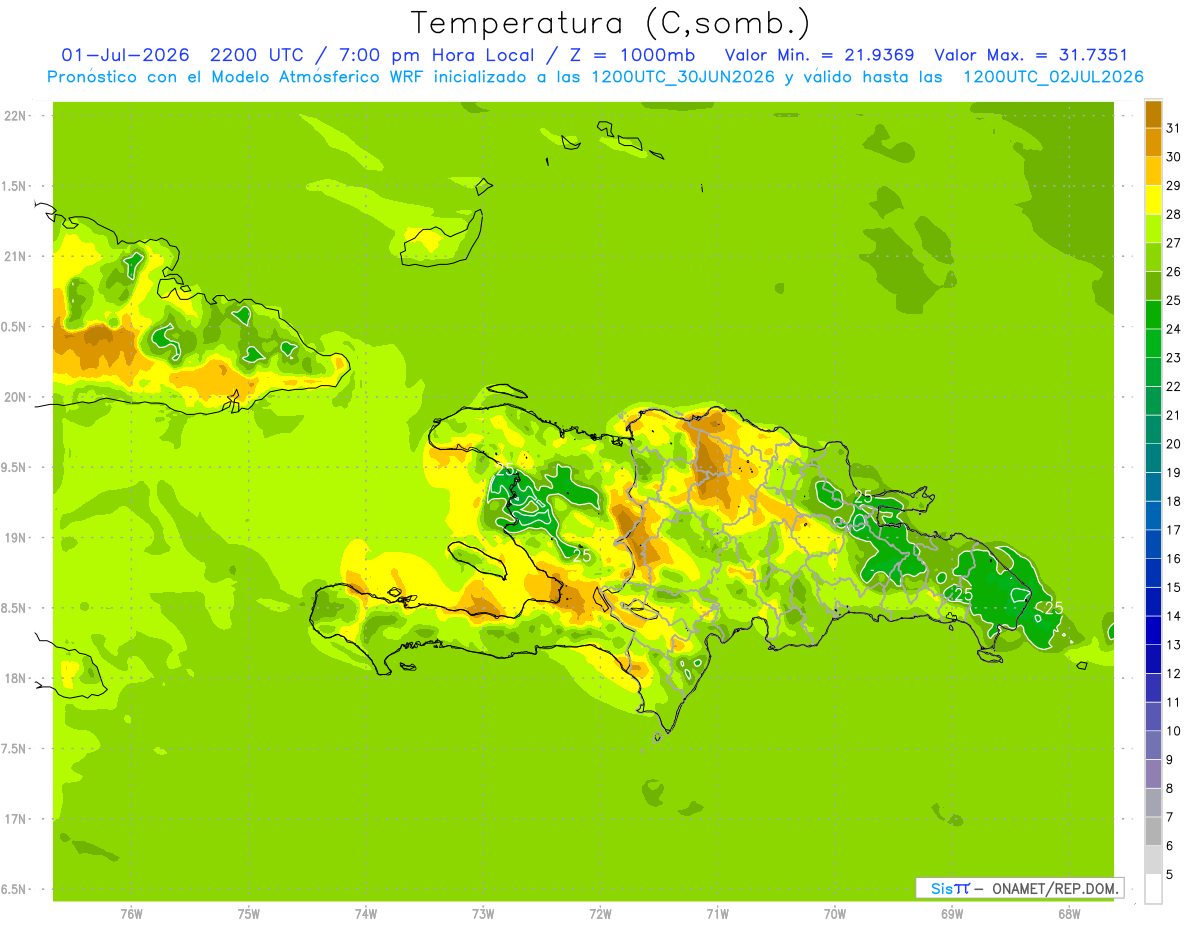
Task: Click the '71W' longitude axis label
Action: pyautogui.click(x=717, y=914)
